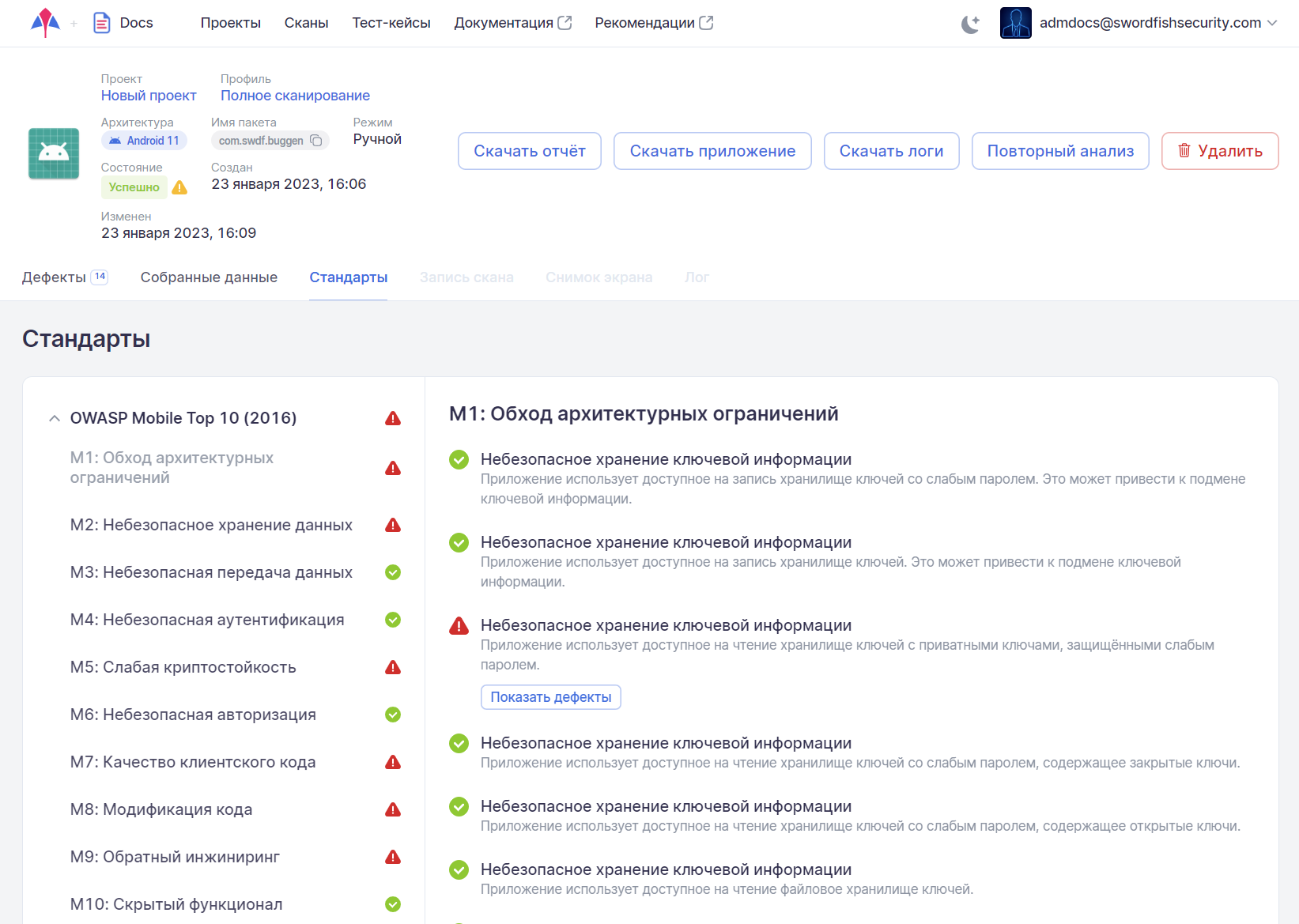Image resolution: width=1299 pixels, height=924 pixels.
Task: Select the Стандарты tab
Action: click(349, 277)
